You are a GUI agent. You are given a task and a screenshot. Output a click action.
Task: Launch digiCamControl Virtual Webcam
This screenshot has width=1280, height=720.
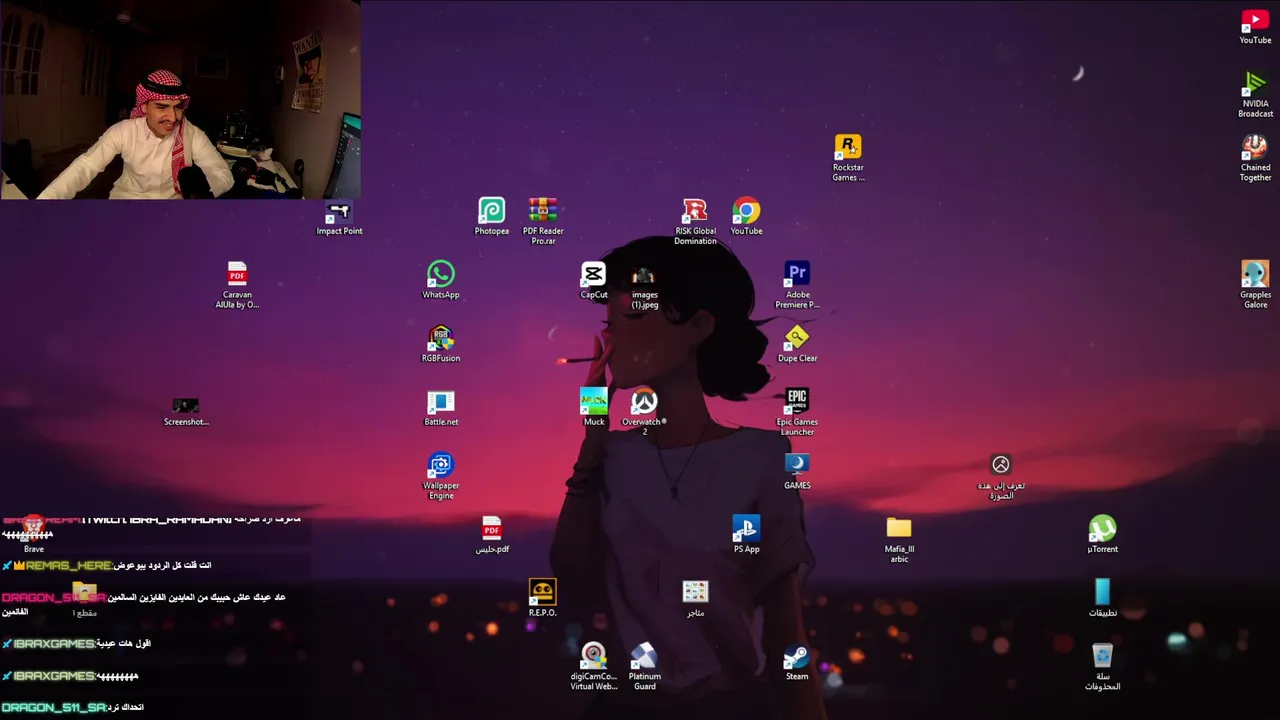pyautogui.click(x=593, y=667)
